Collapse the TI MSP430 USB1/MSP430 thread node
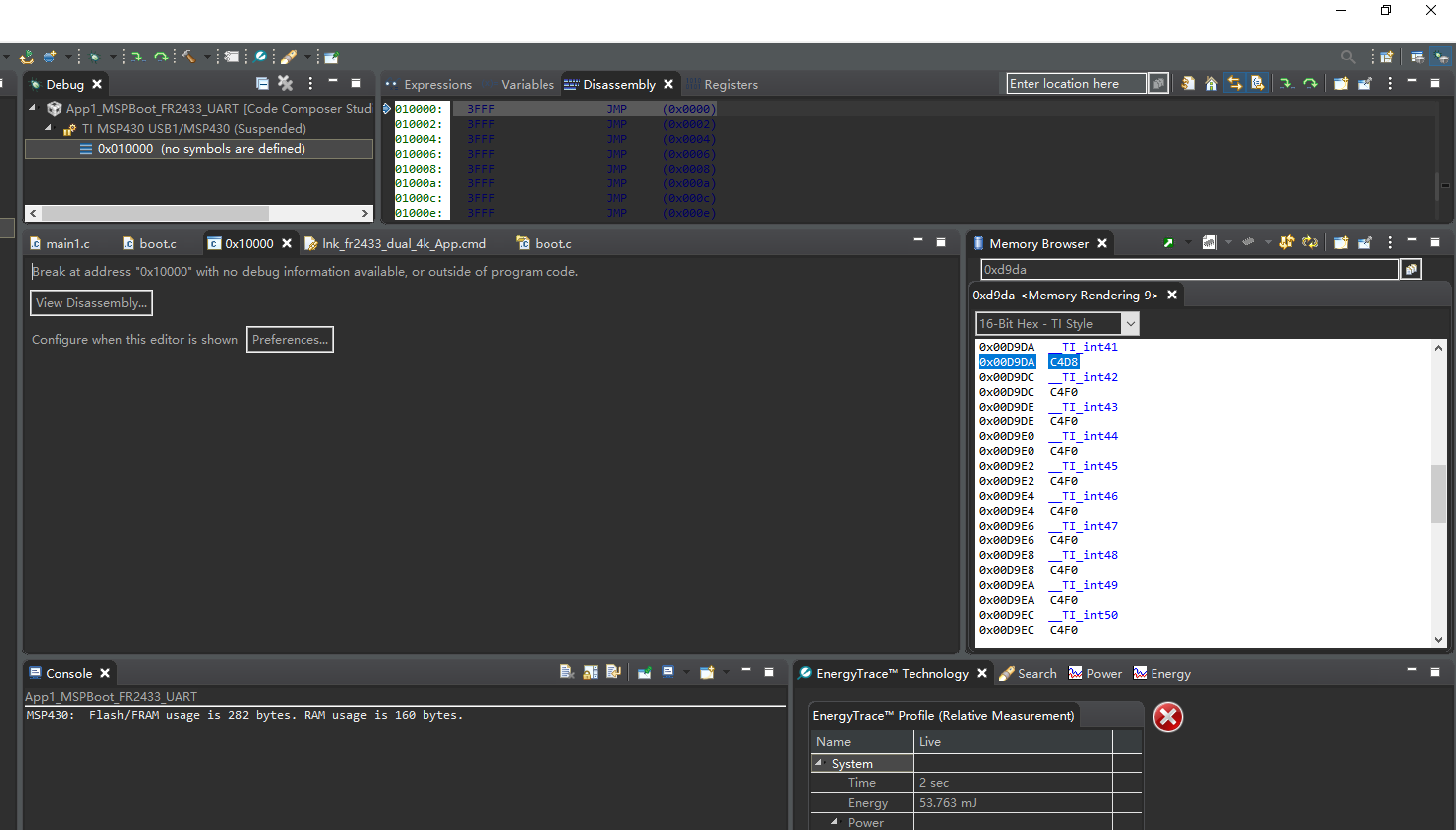The height and width of the screenshot is (830, 1456). (49, 128)
